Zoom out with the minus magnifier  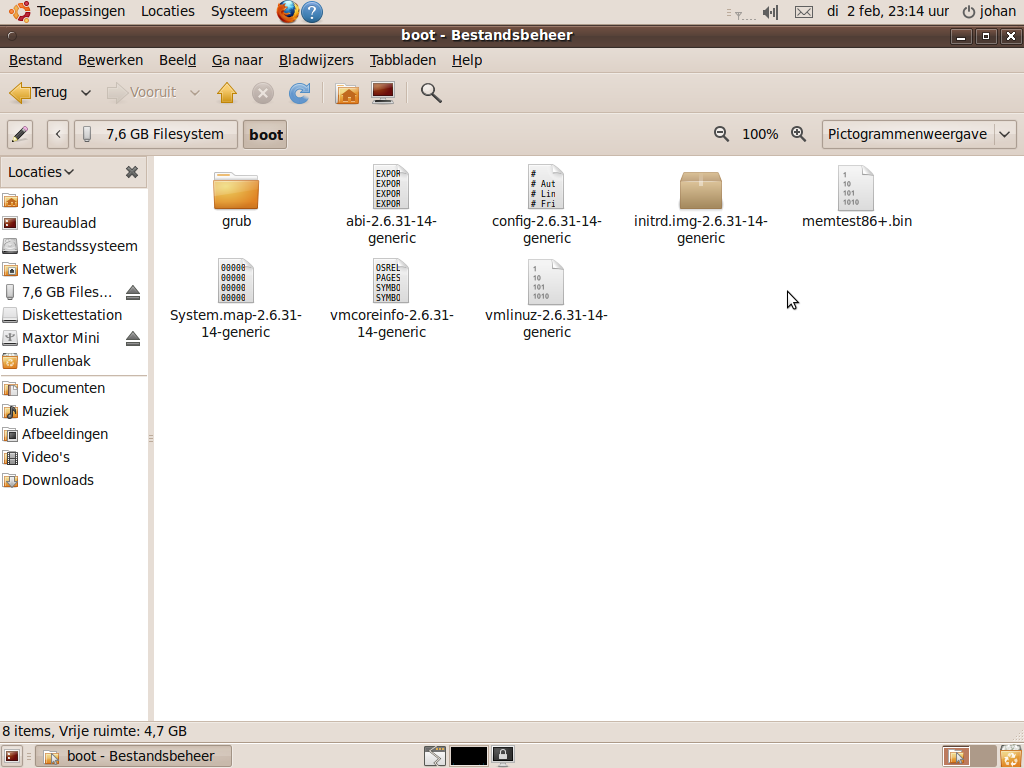pos(721,134)
